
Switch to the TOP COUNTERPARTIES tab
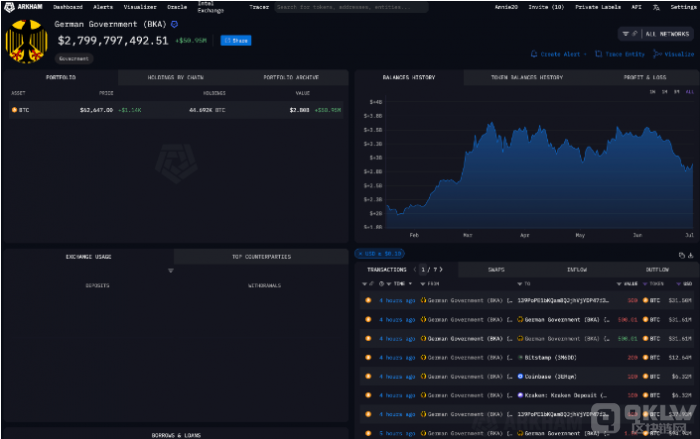coord(262,257)
